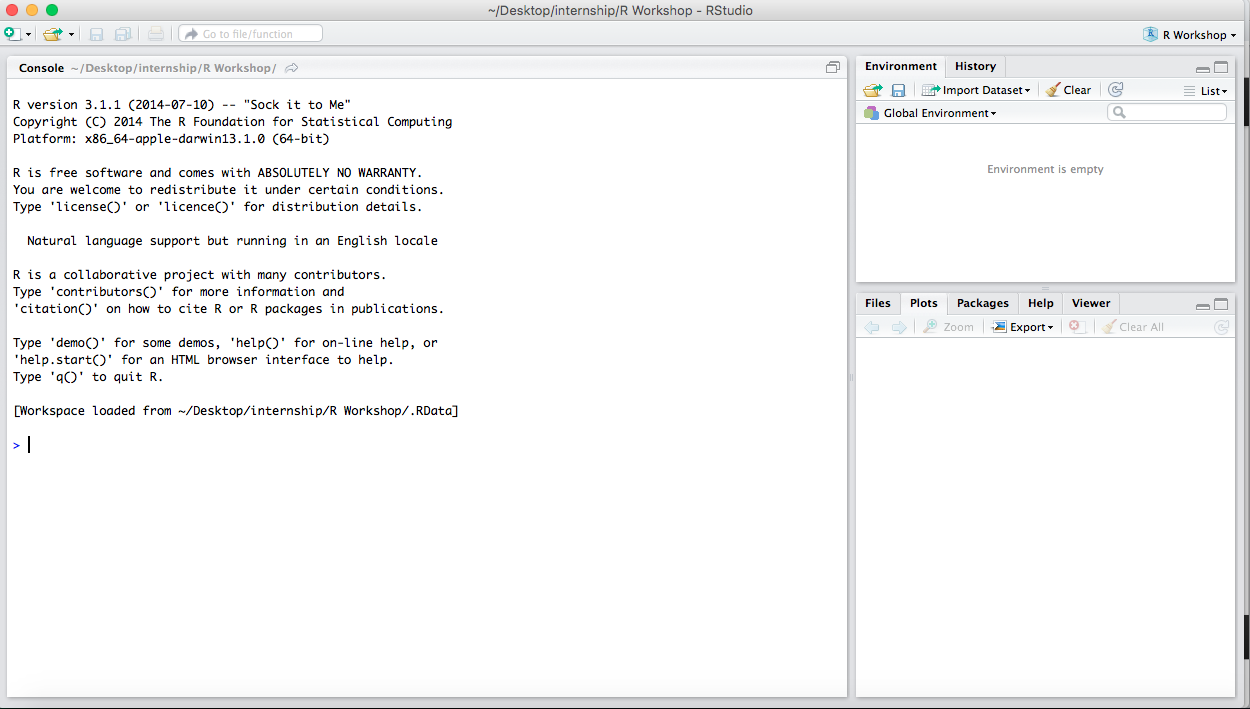
Task: Maximize the Console pane
Action: 832,68
